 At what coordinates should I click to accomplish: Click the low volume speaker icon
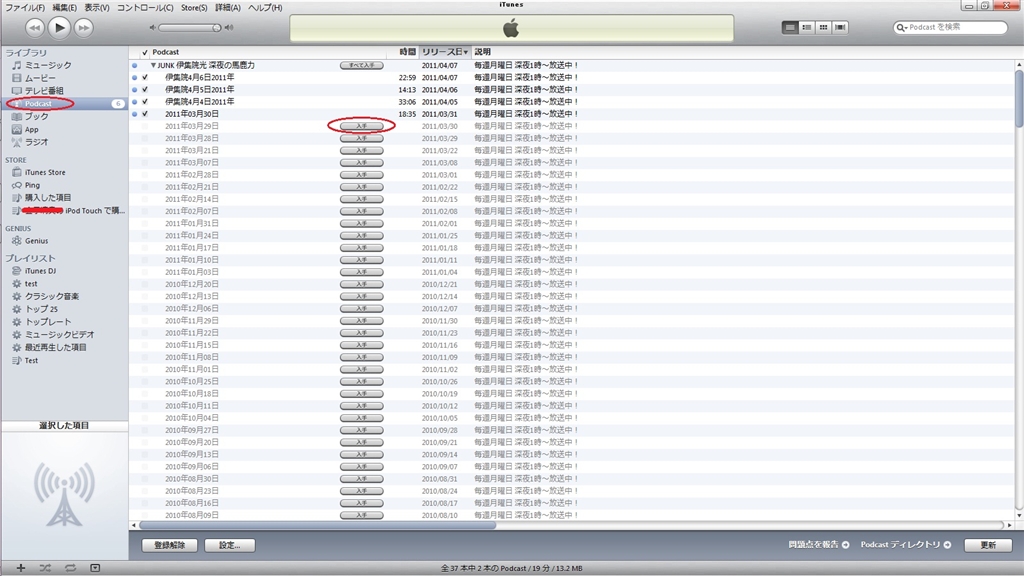(x=153, y=27)
